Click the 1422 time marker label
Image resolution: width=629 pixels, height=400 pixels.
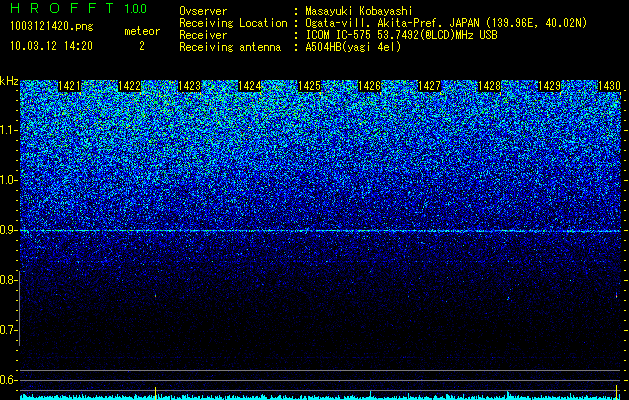click(129, 86)
